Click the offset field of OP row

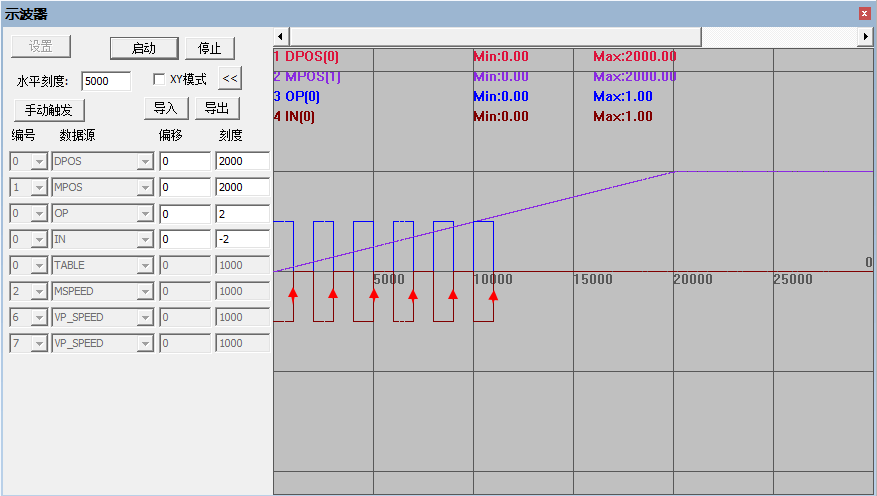(185, 214)
